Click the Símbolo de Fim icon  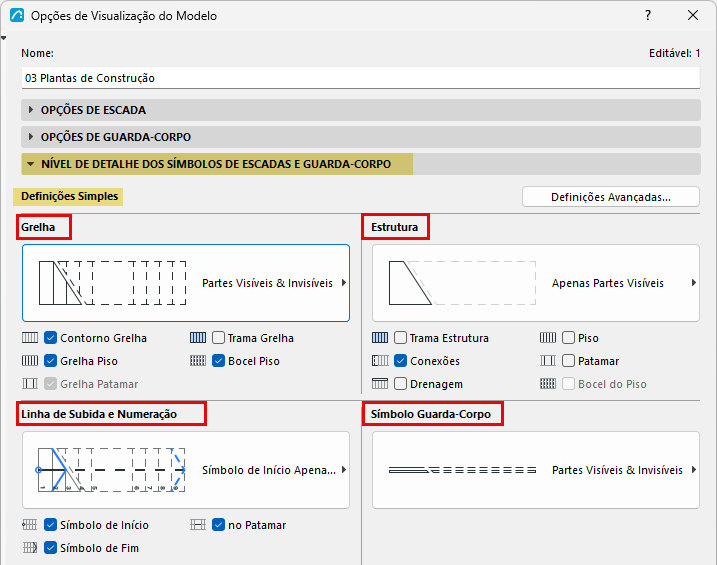(x=30, y=548)
